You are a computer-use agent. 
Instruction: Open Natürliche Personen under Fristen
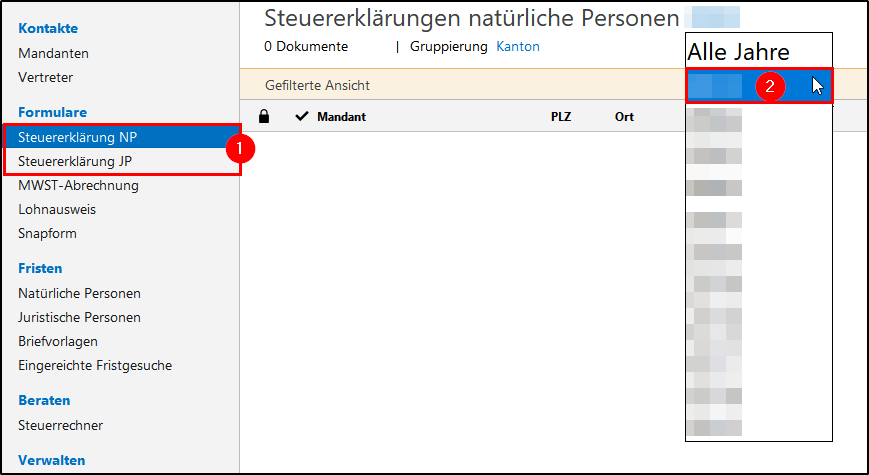click(79, 294)
